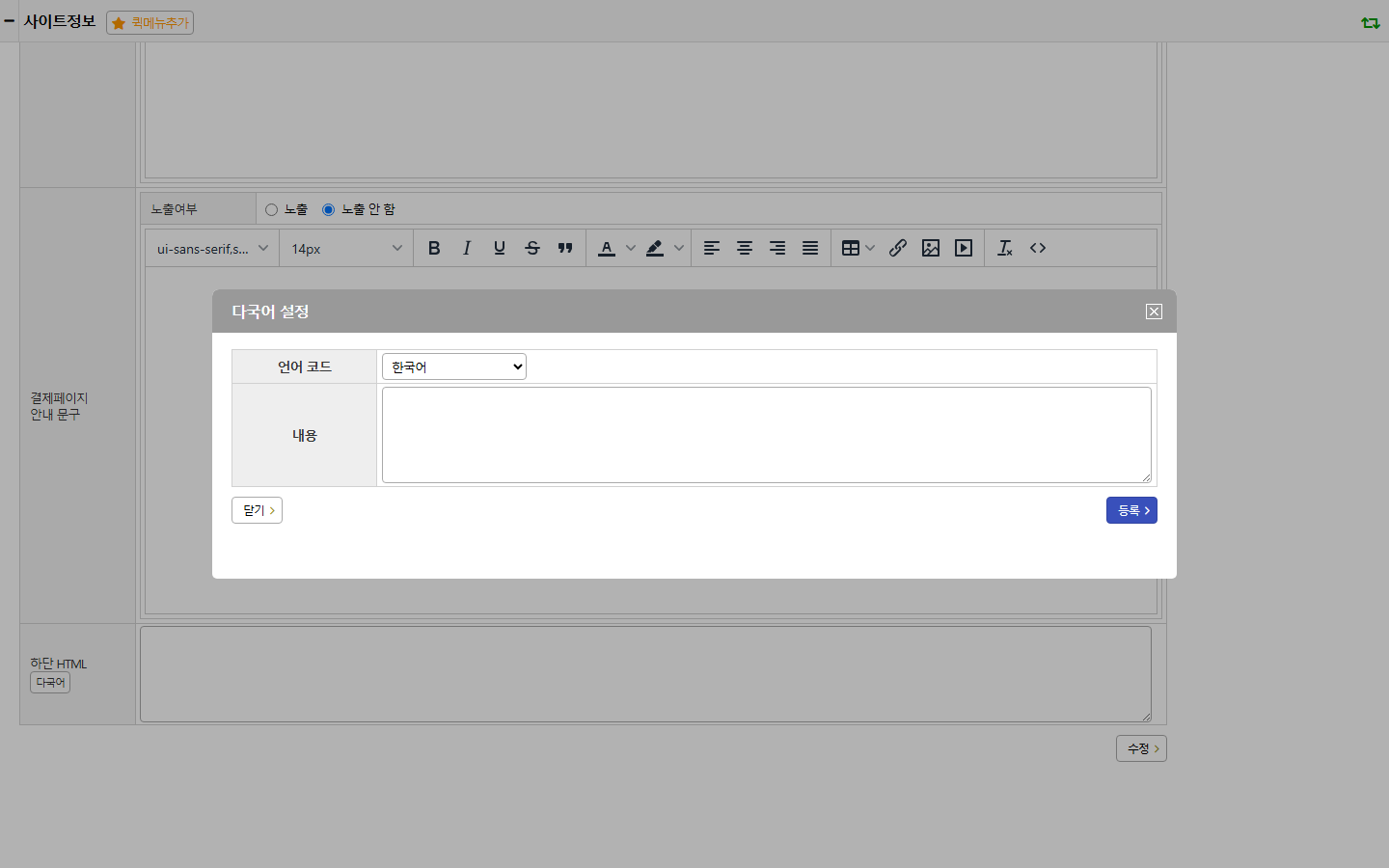Expand the table insert dropdown
Screen dimensions: 1389x868
(x=858, y=248)
